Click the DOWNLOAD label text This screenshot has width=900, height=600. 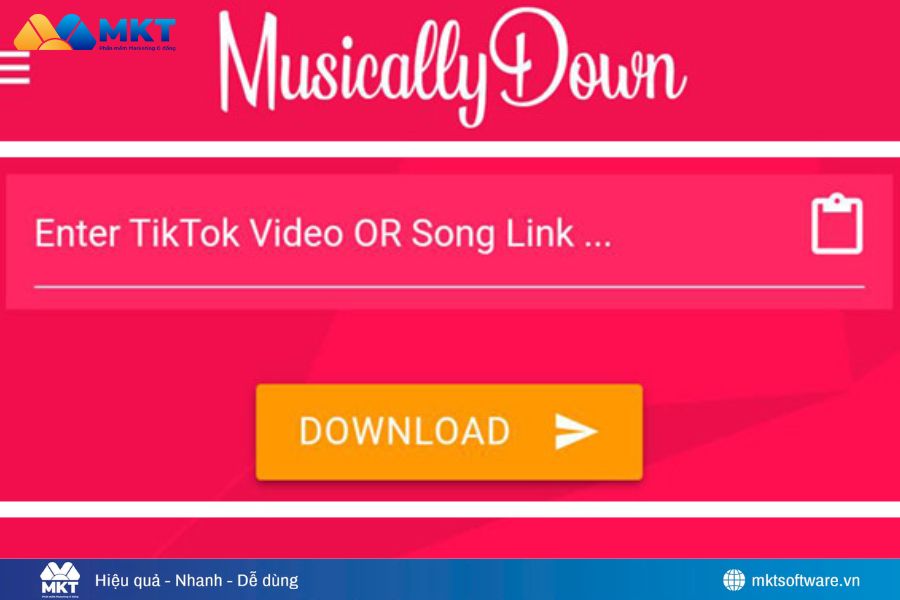point(405,431)
